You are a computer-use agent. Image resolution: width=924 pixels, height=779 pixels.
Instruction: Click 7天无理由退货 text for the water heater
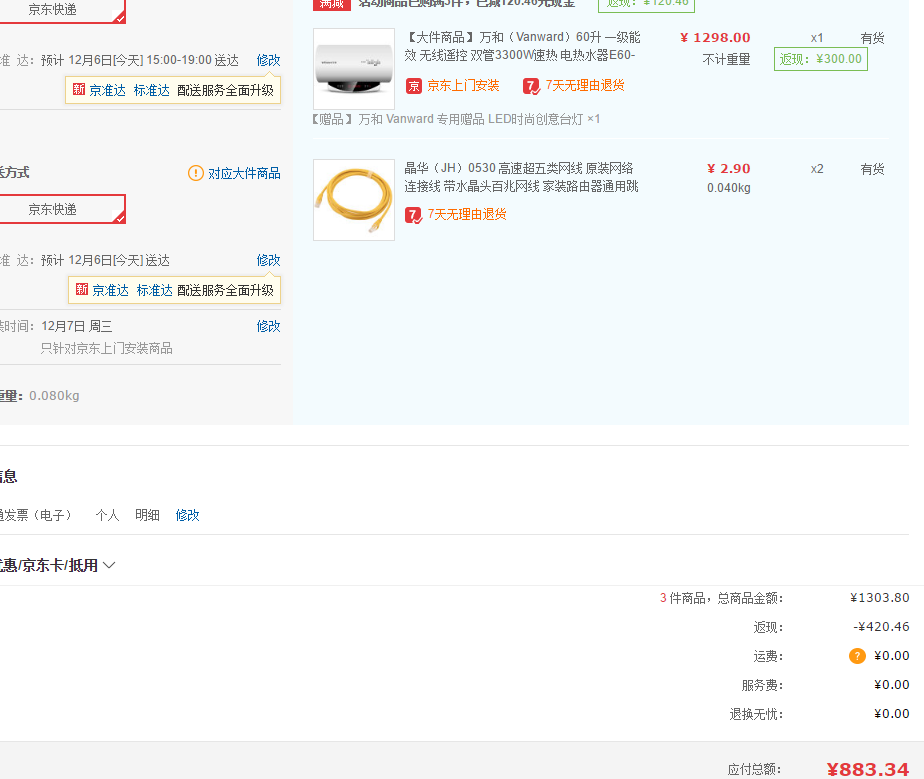(x=585, y=85)
